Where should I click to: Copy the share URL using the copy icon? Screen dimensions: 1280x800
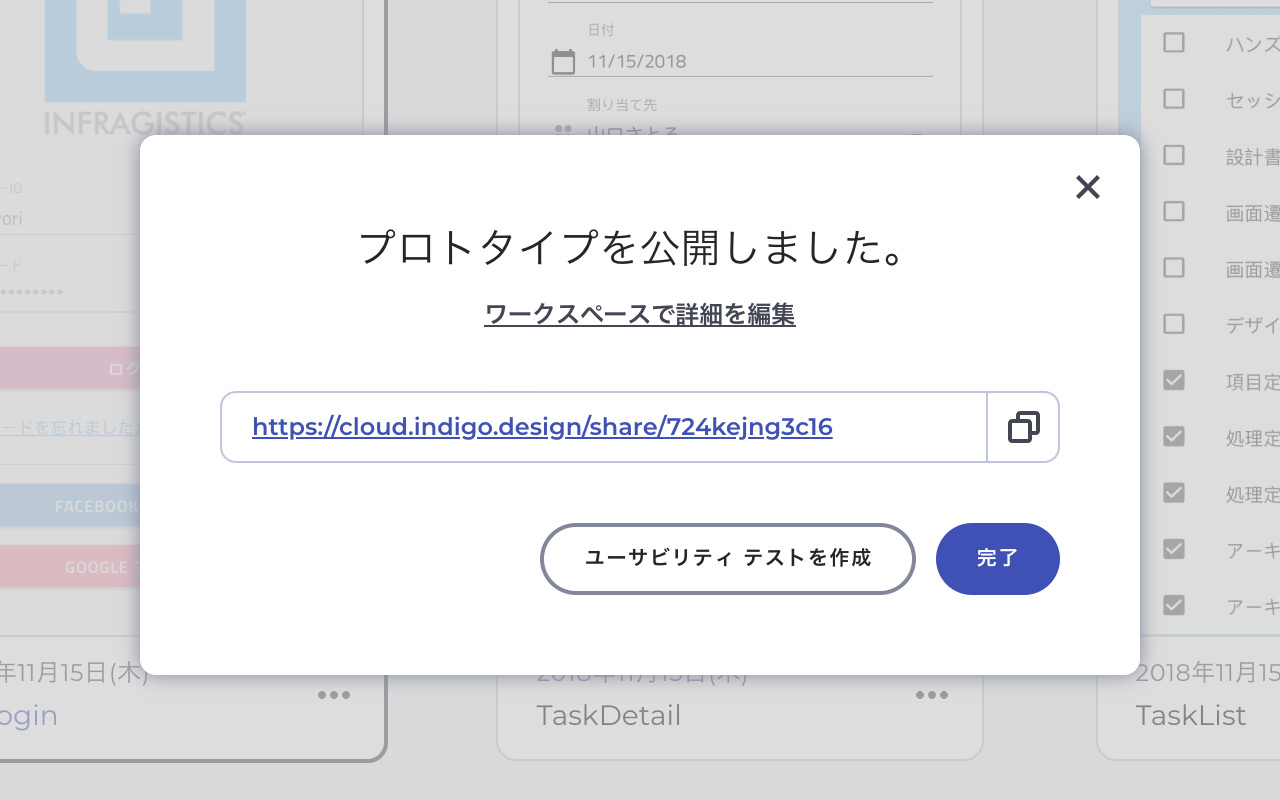tap(1023, 427)
